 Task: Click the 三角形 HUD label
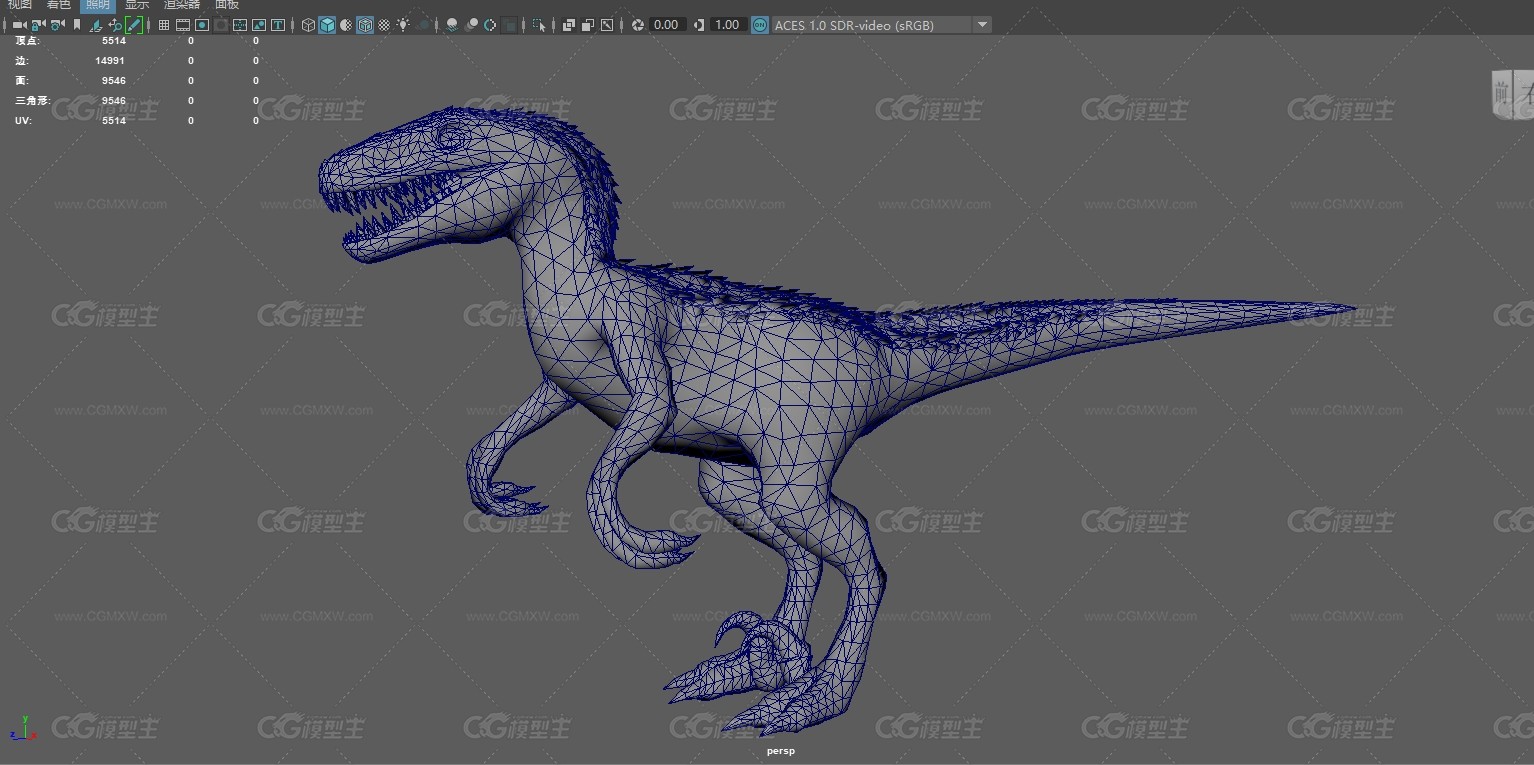coord(32,100)
